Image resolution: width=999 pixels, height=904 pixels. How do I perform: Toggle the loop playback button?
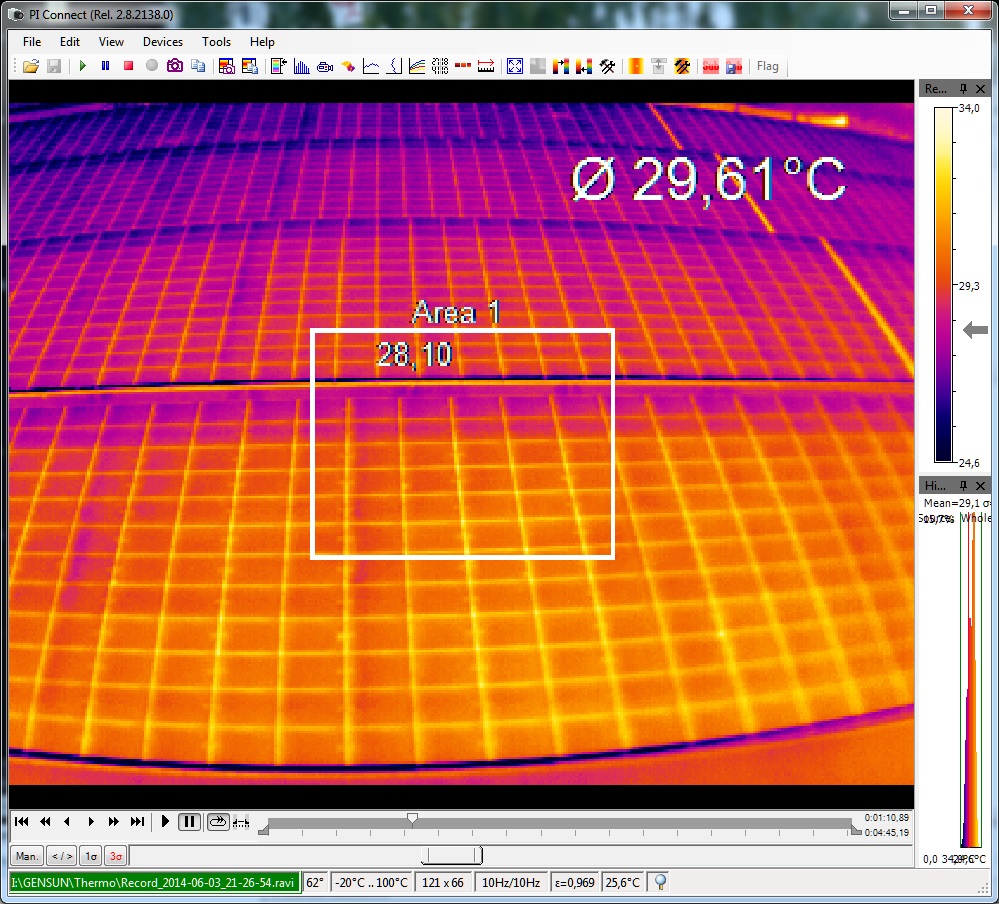(217, 822)
